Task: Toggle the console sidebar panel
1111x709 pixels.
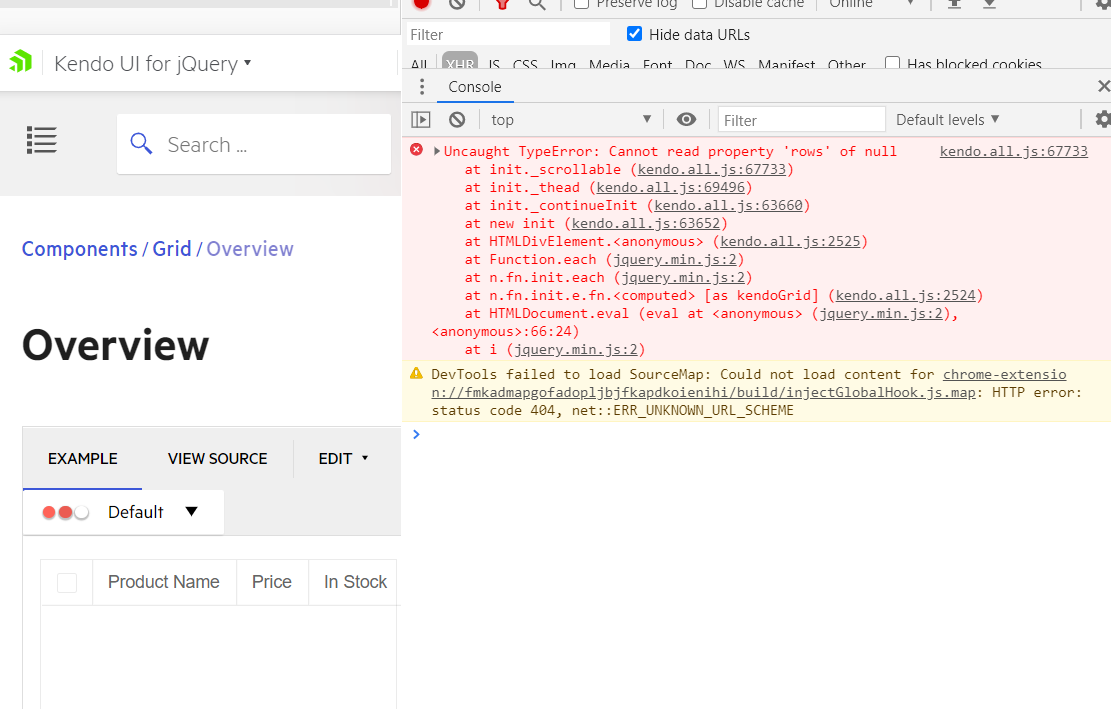Action: [421, 120]
